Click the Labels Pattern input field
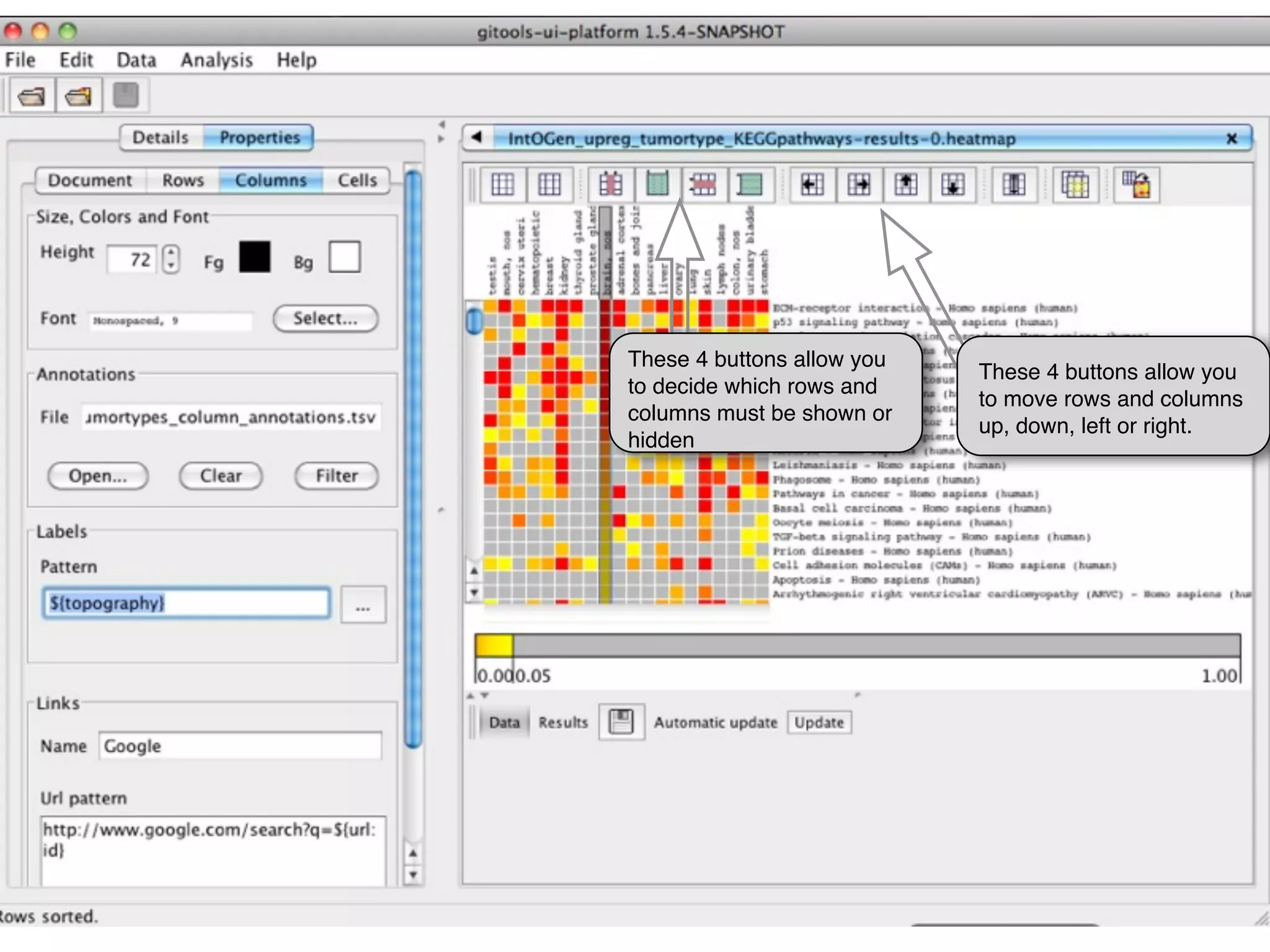The width and height of the screenshot is (1270, 952). point(186,603)
